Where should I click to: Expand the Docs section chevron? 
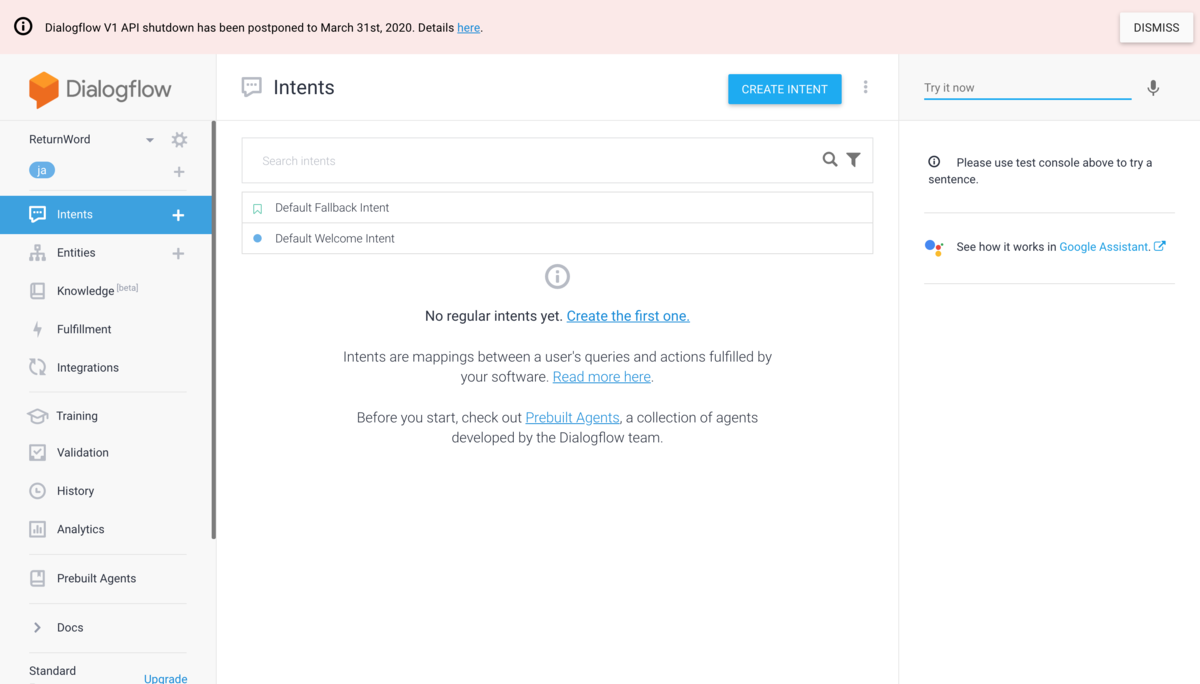(x=37, y=628)
